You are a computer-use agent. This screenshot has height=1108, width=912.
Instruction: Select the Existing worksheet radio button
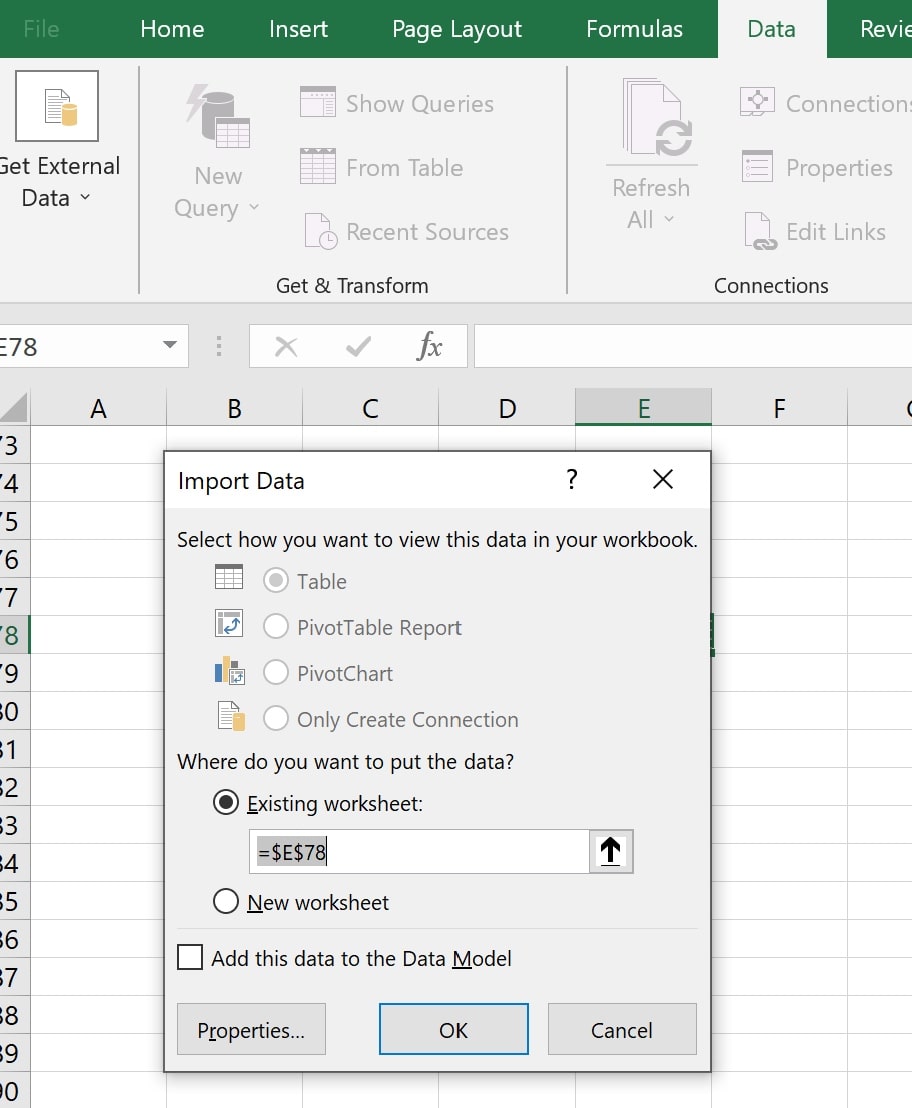tap(227, 803)
